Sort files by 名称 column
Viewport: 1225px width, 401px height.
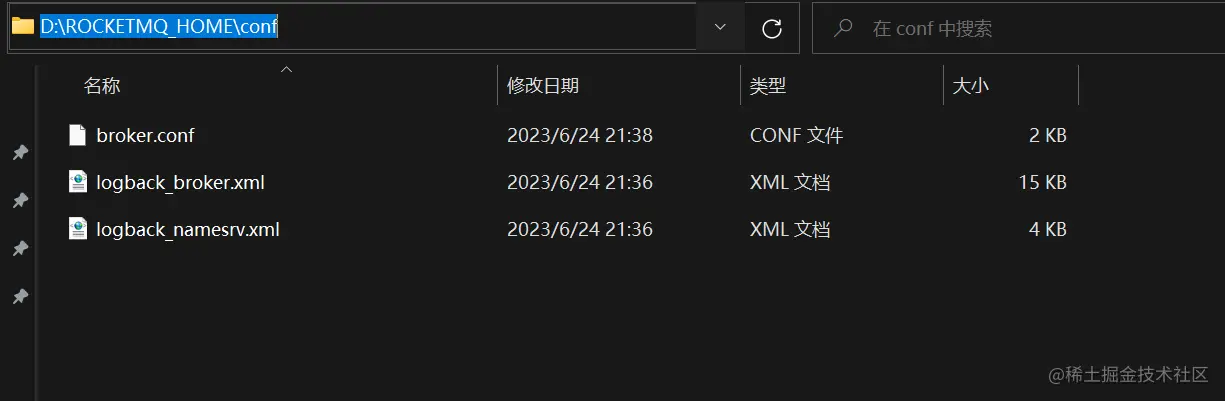click(102, 86)
